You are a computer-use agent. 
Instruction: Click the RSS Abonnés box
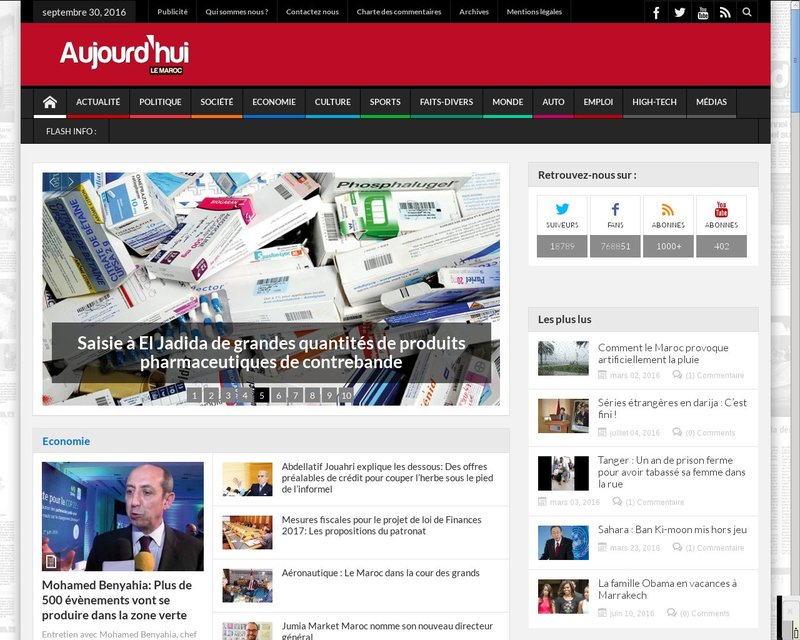[668, 226]
